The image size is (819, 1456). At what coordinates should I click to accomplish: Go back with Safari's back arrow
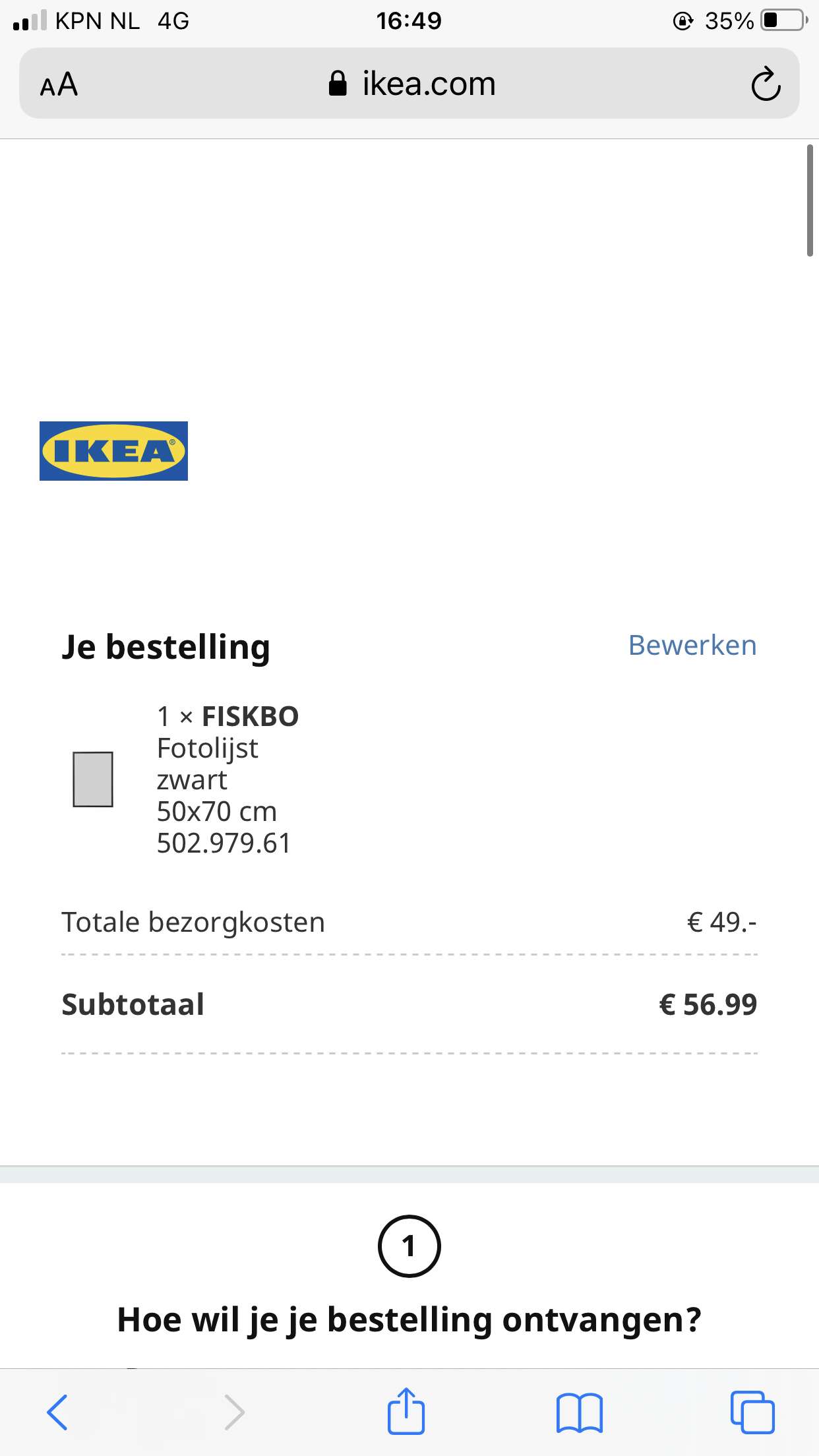click(x=57, y=1412)
